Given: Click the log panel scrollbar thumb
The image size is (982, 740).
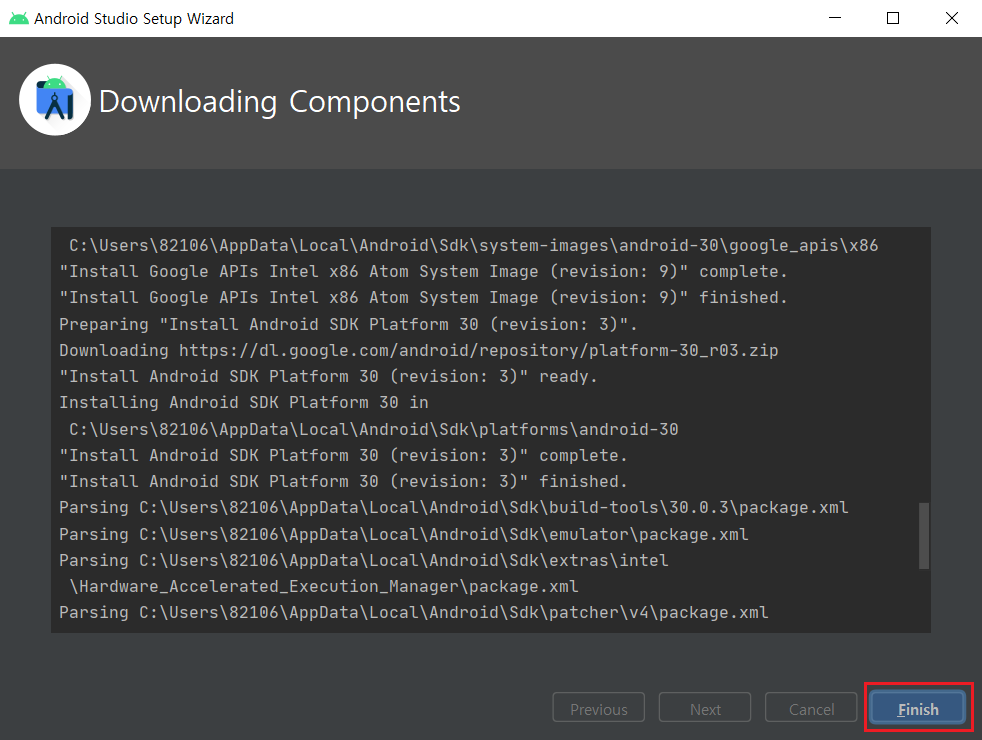Looking at the screenshot, I should [x=923, y=535].
